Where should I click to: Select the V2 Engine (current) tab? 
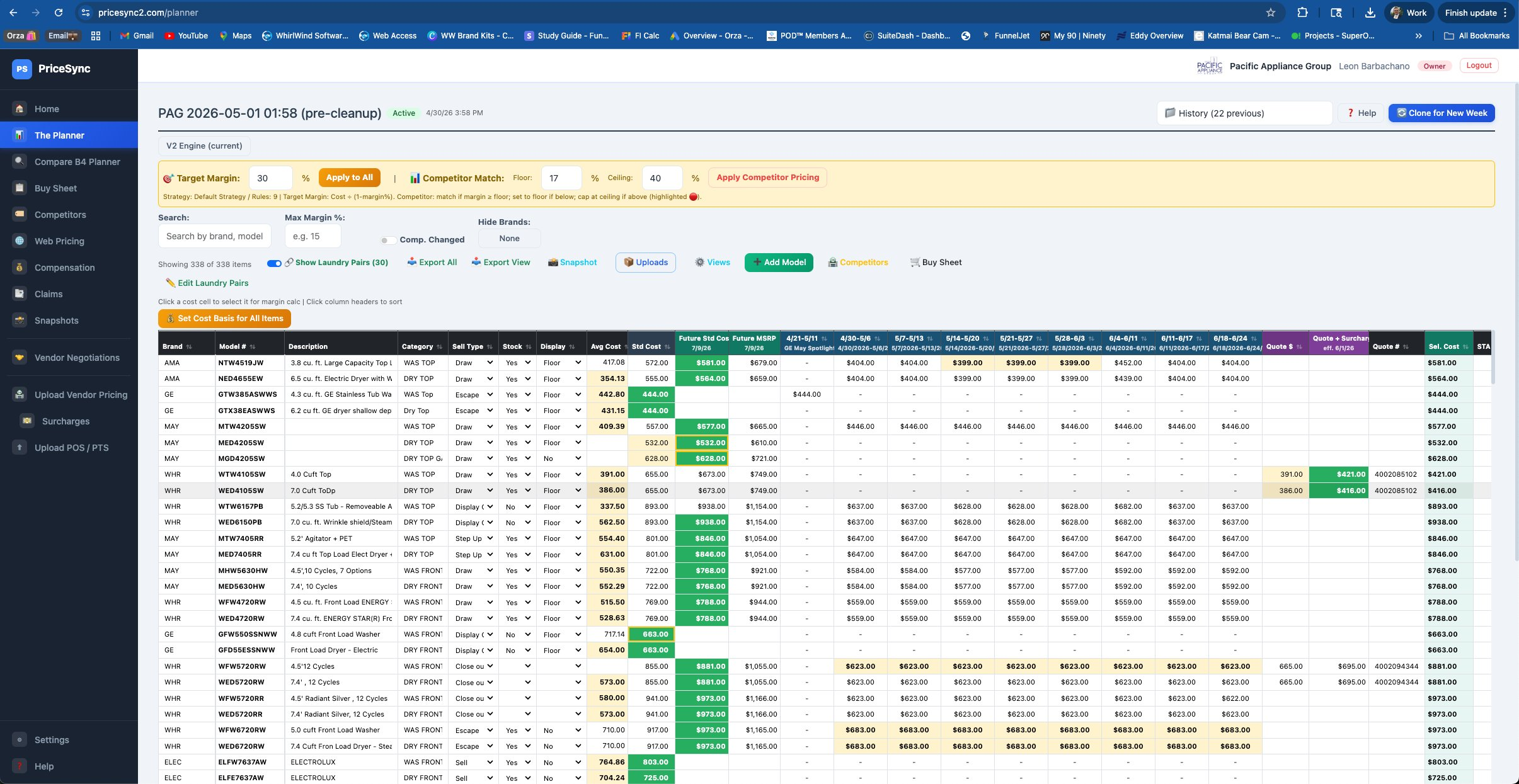click(x=204, y=145)
